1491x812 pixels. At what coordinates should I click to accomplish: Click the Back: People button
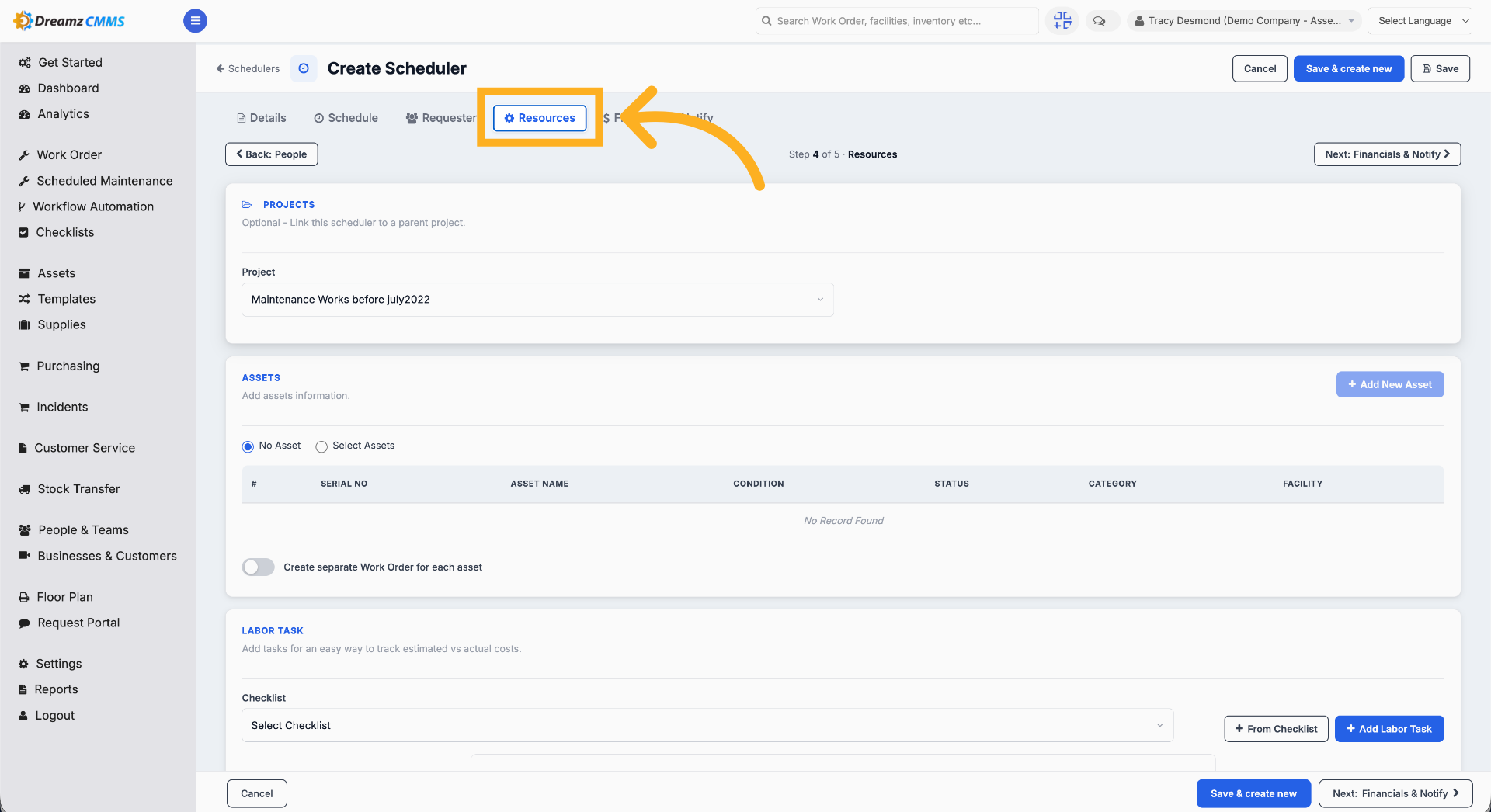pyautogui.click(x=272, y=154)
